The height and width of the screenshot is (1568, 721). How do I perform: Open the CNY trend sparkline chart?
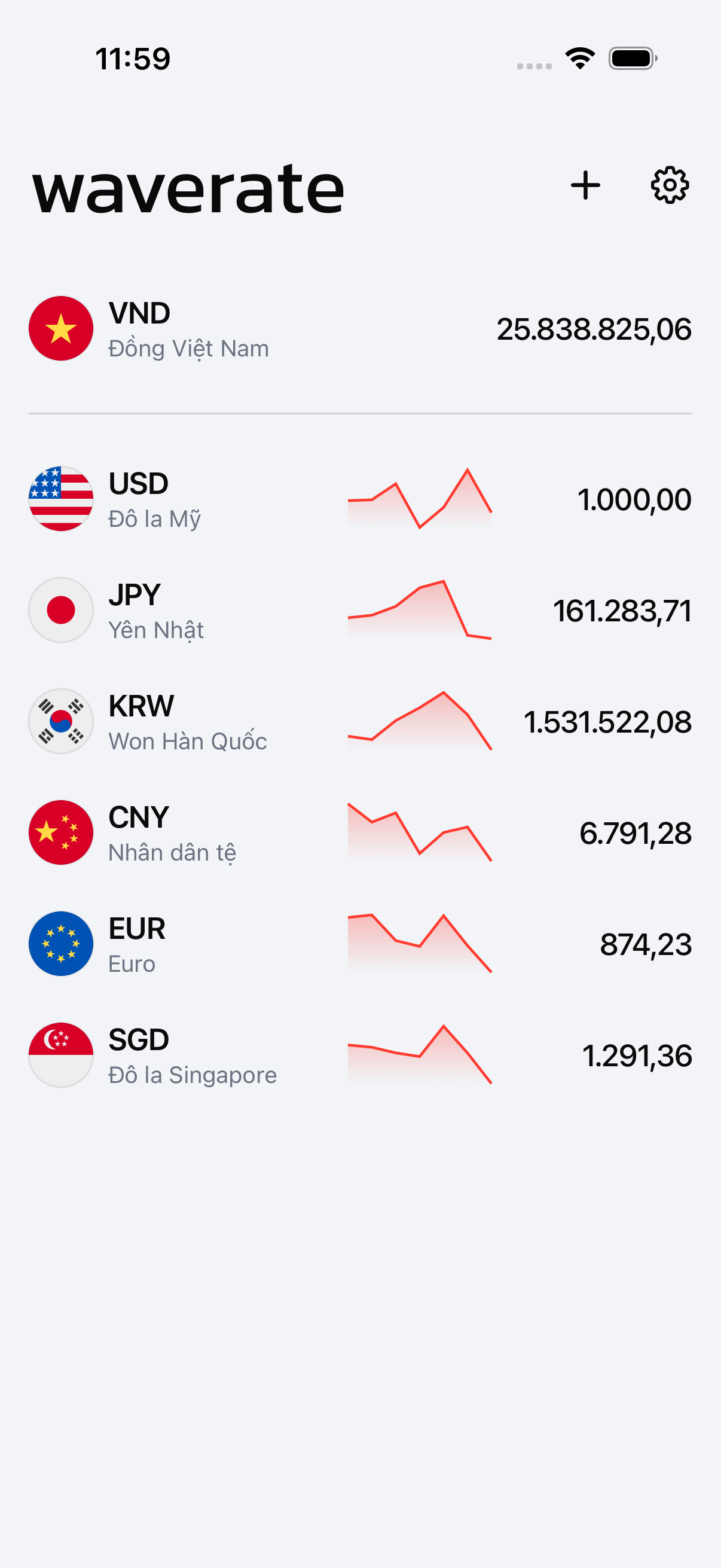point(420,832)
